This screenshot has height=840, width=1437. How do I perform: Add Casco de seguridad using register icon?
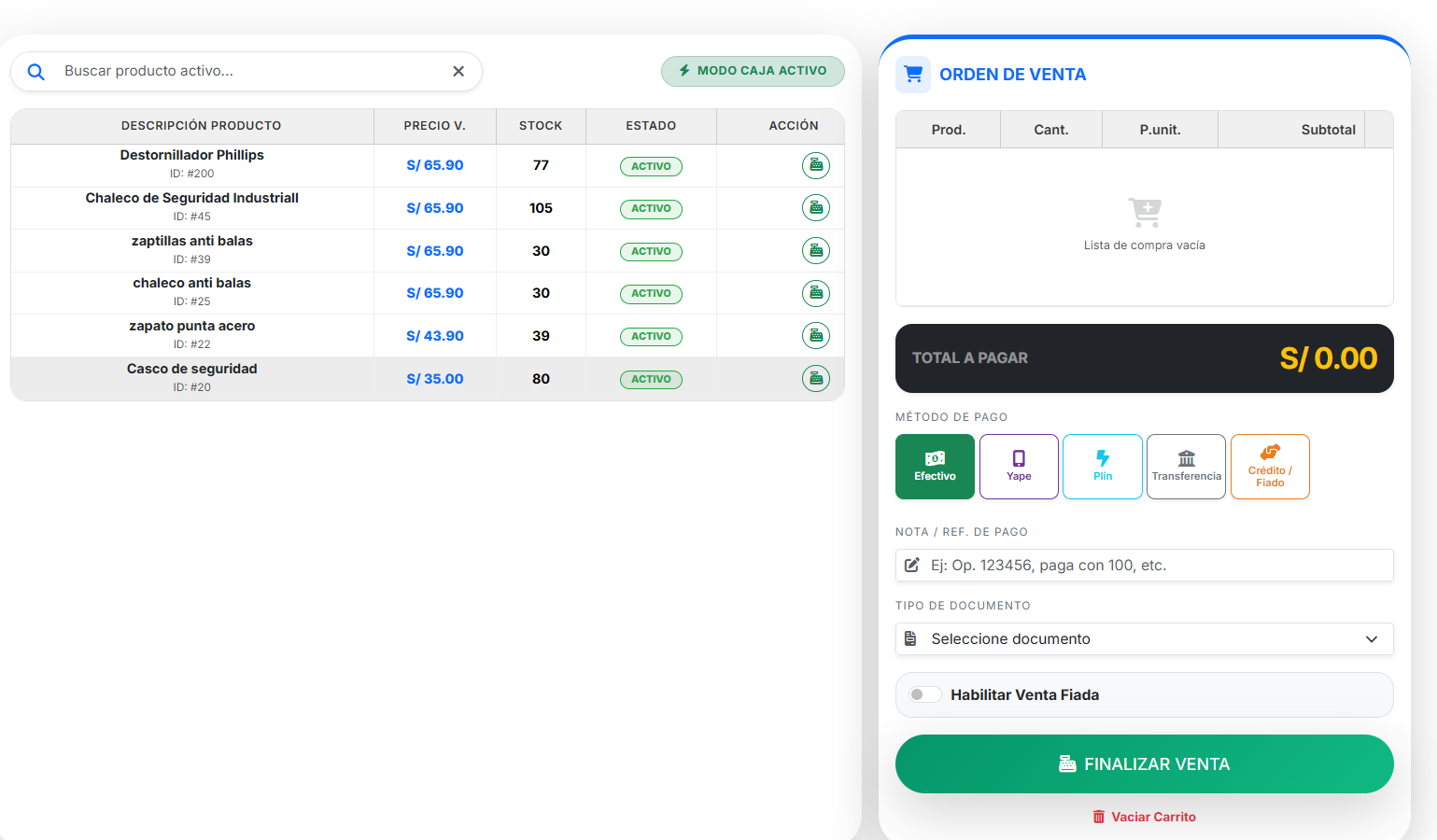(816, 378)
